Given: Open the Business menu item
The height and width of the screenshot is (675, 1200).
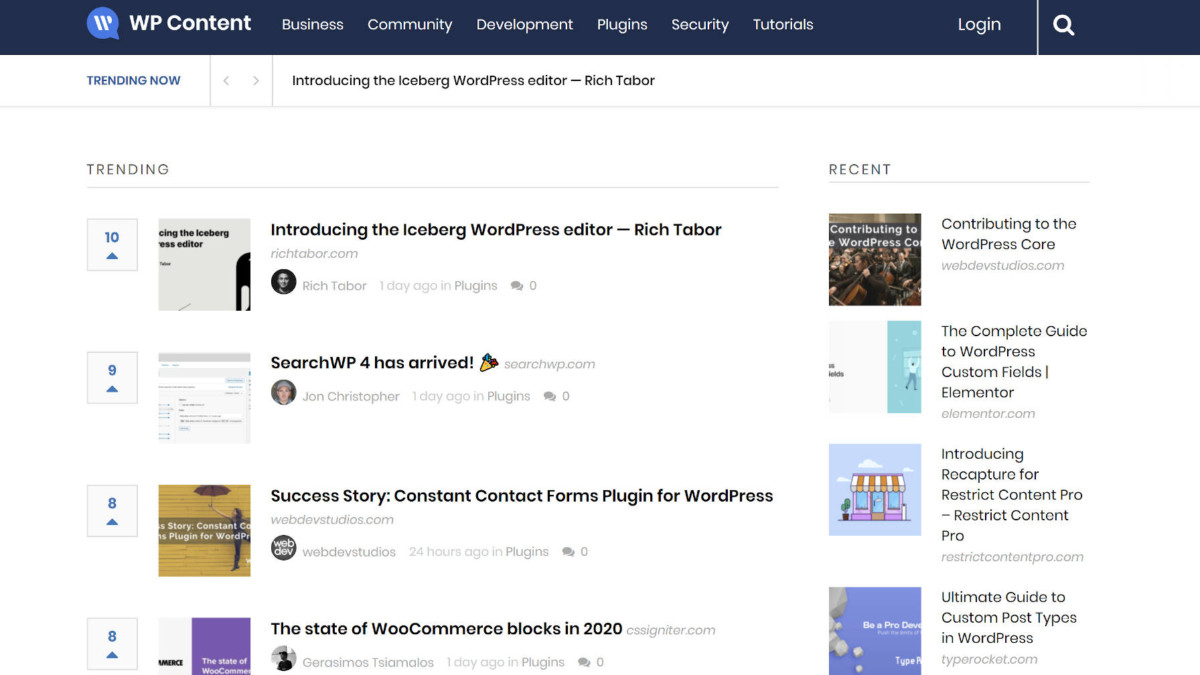Looking at the screenshot, I should (x=312, y=25).
